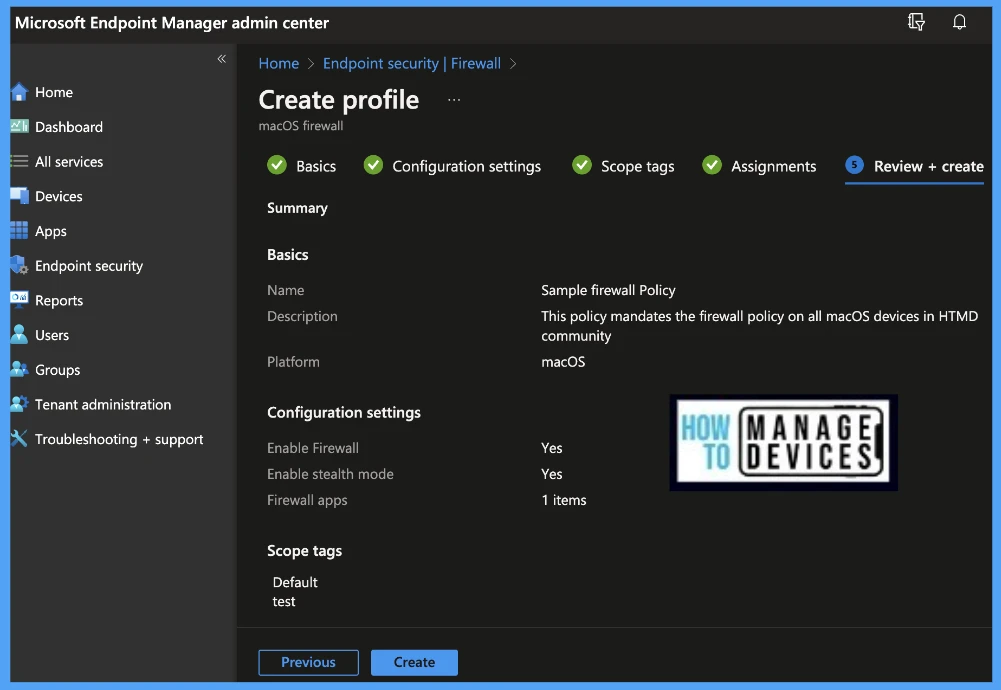Image resolution: width=1001 pixels, height=690 pixels.
Task: Collapse the sidebar with double chevron
Action: coord(222,59)
